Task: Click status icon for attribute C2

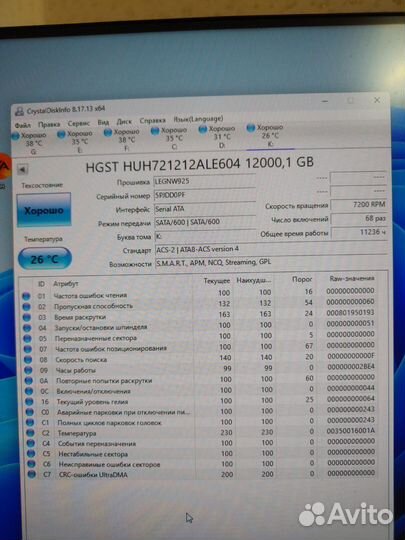Action: point(31,433)
